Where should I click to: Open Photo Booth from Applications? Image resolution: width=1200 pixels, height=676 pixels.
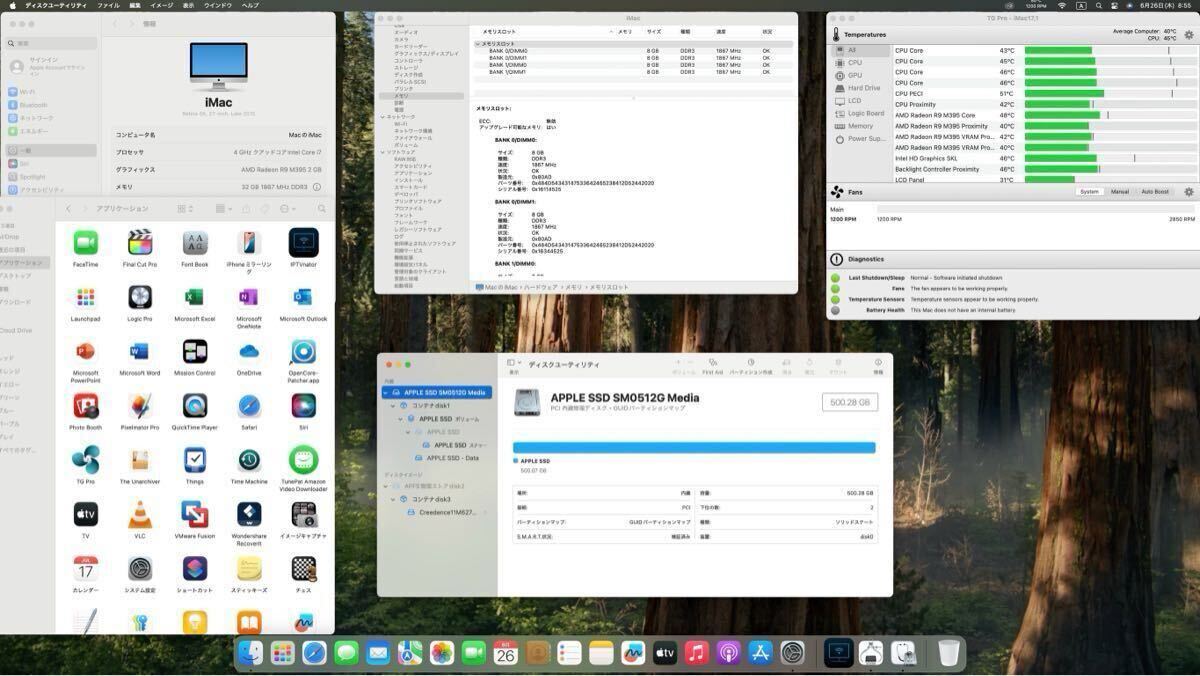pyautogui.click(x=85, y=405)
